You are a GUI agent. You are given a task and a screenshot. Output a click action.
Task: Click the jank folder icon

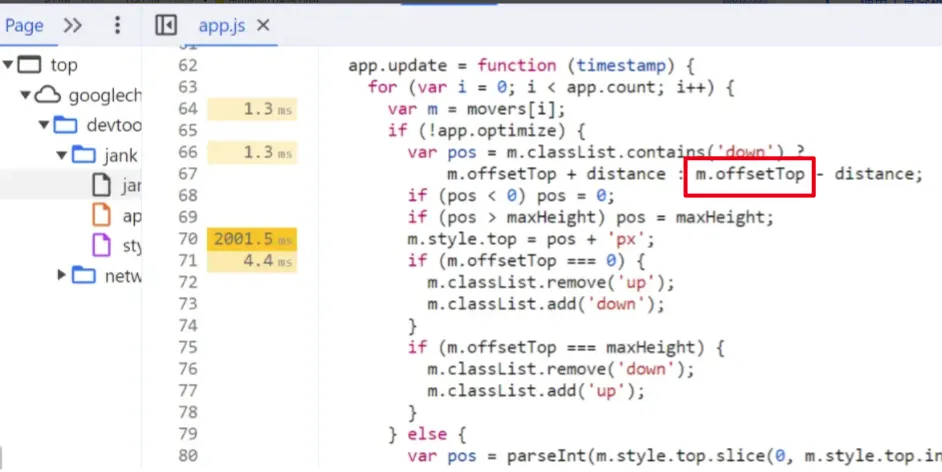[x=84, y=155]
